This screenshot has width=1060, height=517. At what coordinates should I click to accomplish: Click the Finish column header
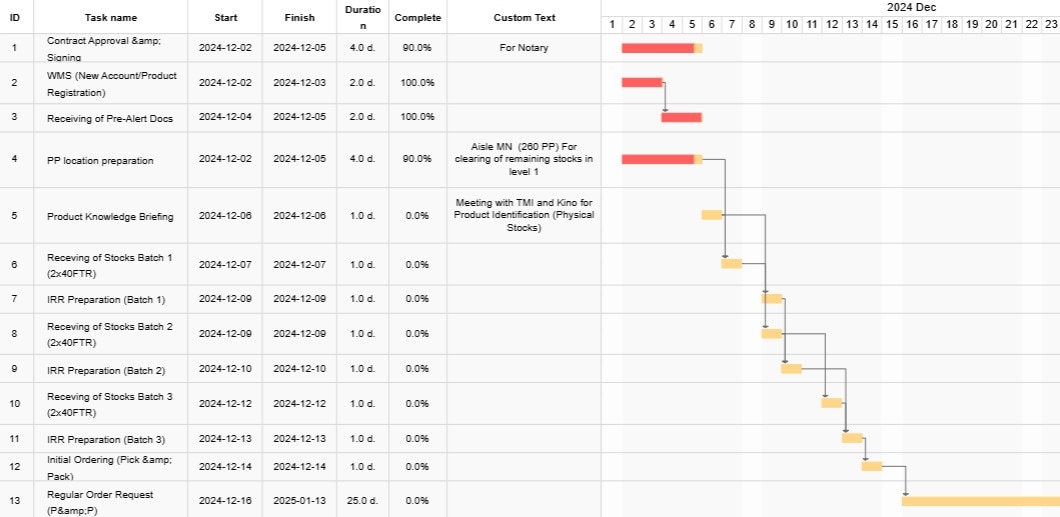(299, 18)
